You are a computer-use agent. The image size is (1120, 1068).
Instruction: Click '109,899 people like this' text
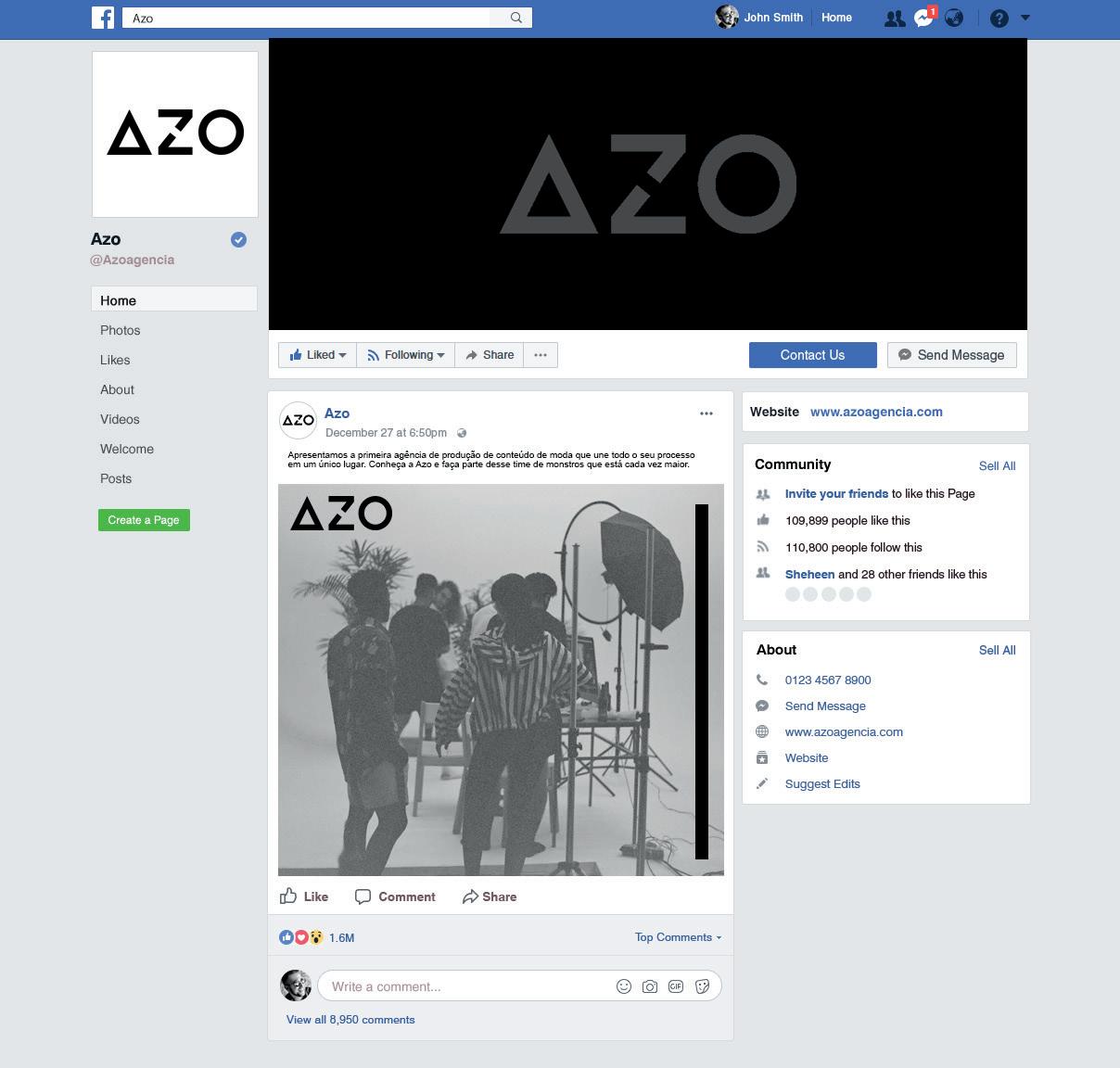click(847, 521)
